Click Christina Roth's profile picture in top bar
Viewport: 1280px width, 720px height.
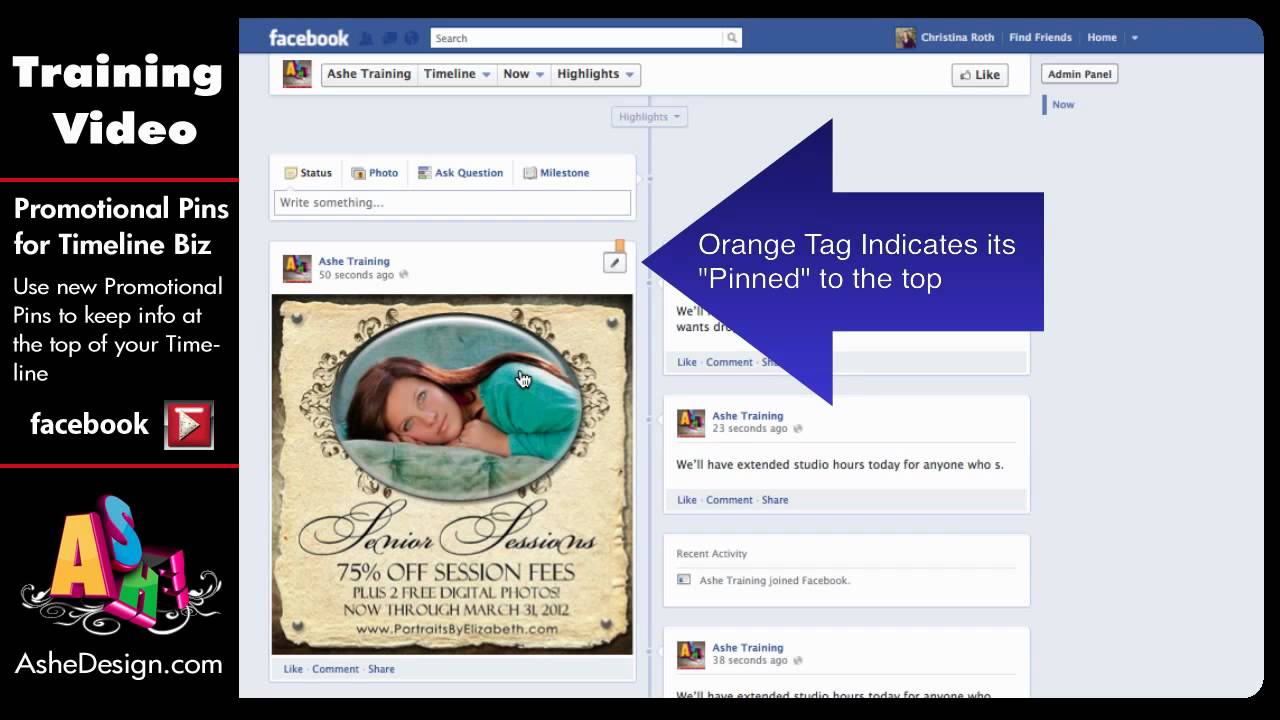(x=906, y=38)
